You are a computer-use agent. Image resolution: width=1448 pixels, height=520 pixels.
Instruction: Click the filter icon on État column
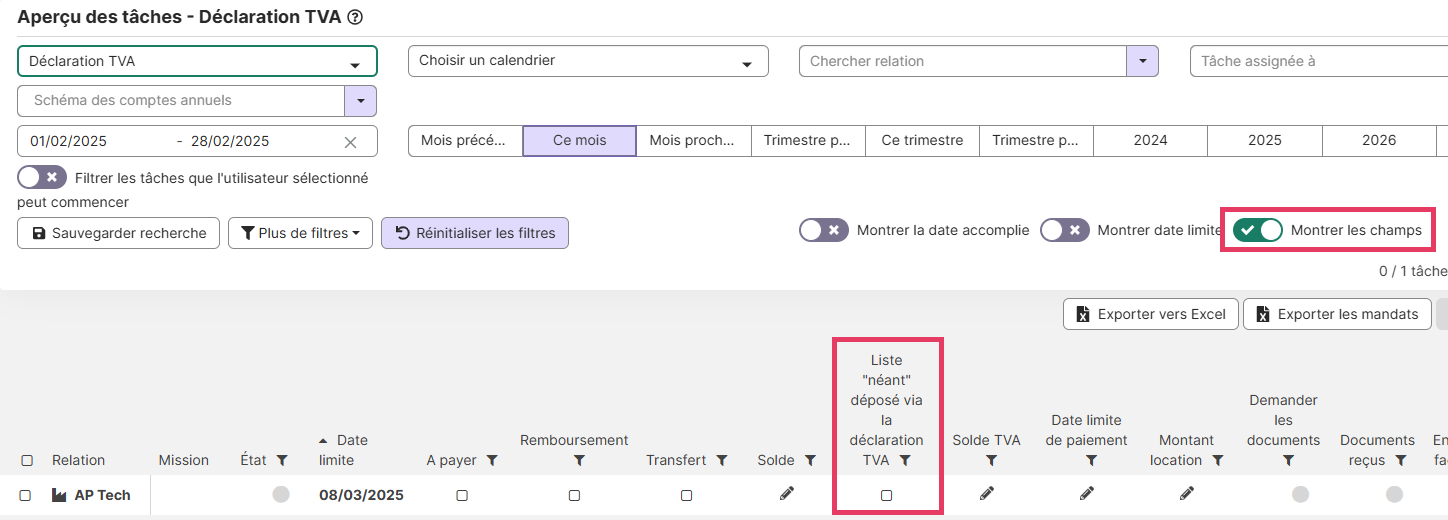point(282,460)
